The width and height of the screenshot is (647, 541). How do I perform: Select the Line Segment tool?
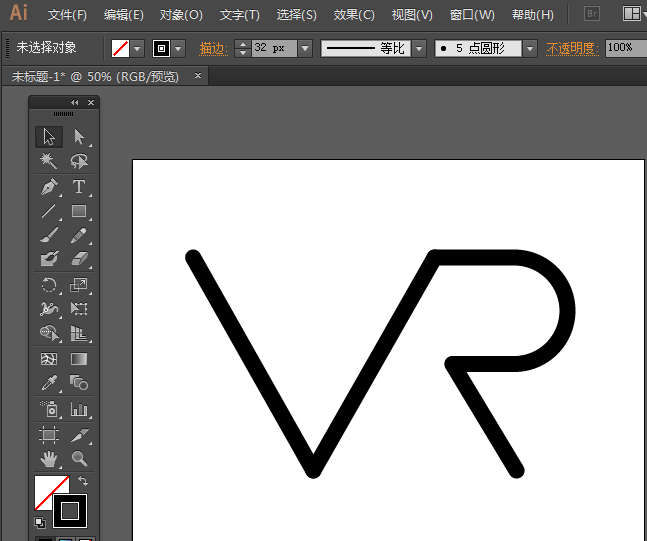tap(49, 211)
